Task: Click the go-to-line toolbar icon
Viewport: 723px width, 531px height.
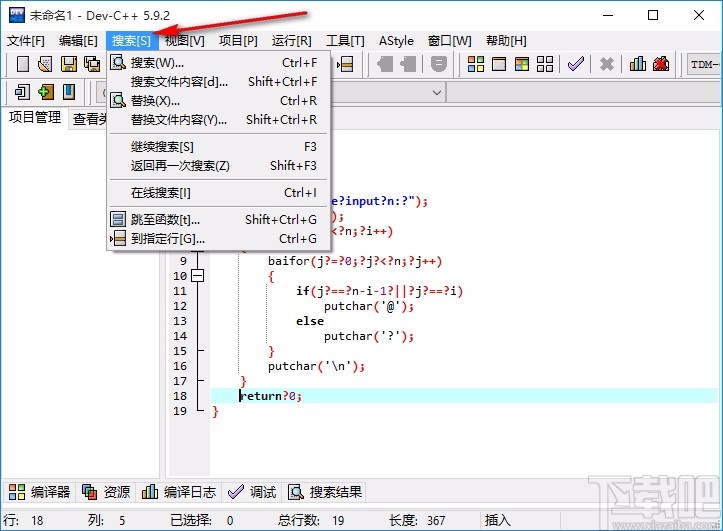Action: tap(345, 64)
